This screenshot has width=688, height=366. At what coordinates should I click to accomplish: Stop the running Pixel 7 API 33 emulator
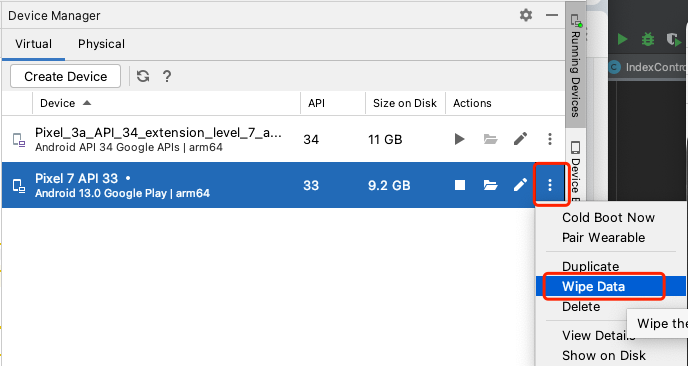(460, 185)
